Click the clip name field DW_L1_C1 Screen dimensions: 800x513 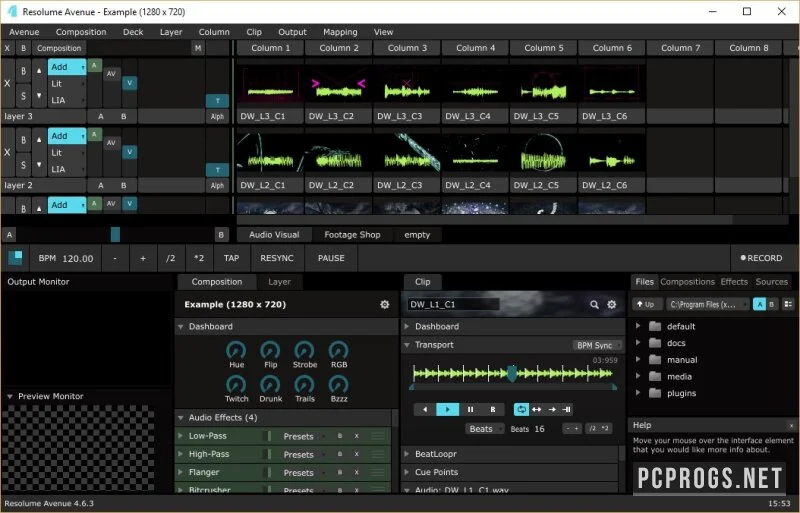click(x=453, y=304)
